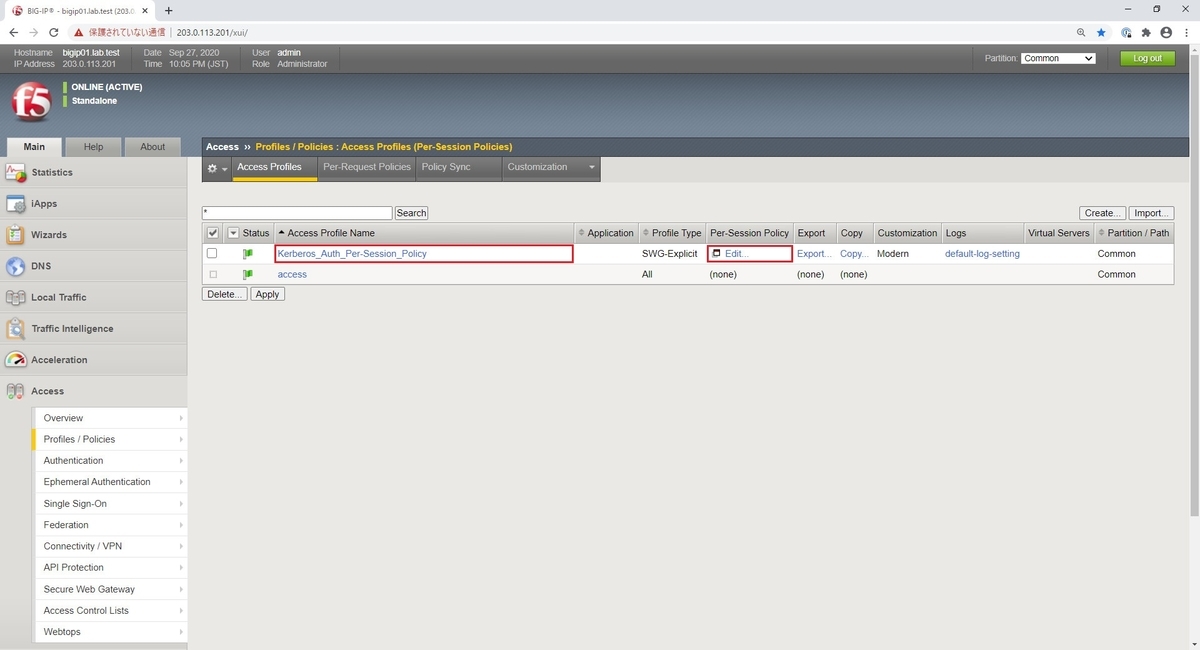
Task: Open the Local Traffic section icon
Action: pyautogui.click(x=15, y=297)
